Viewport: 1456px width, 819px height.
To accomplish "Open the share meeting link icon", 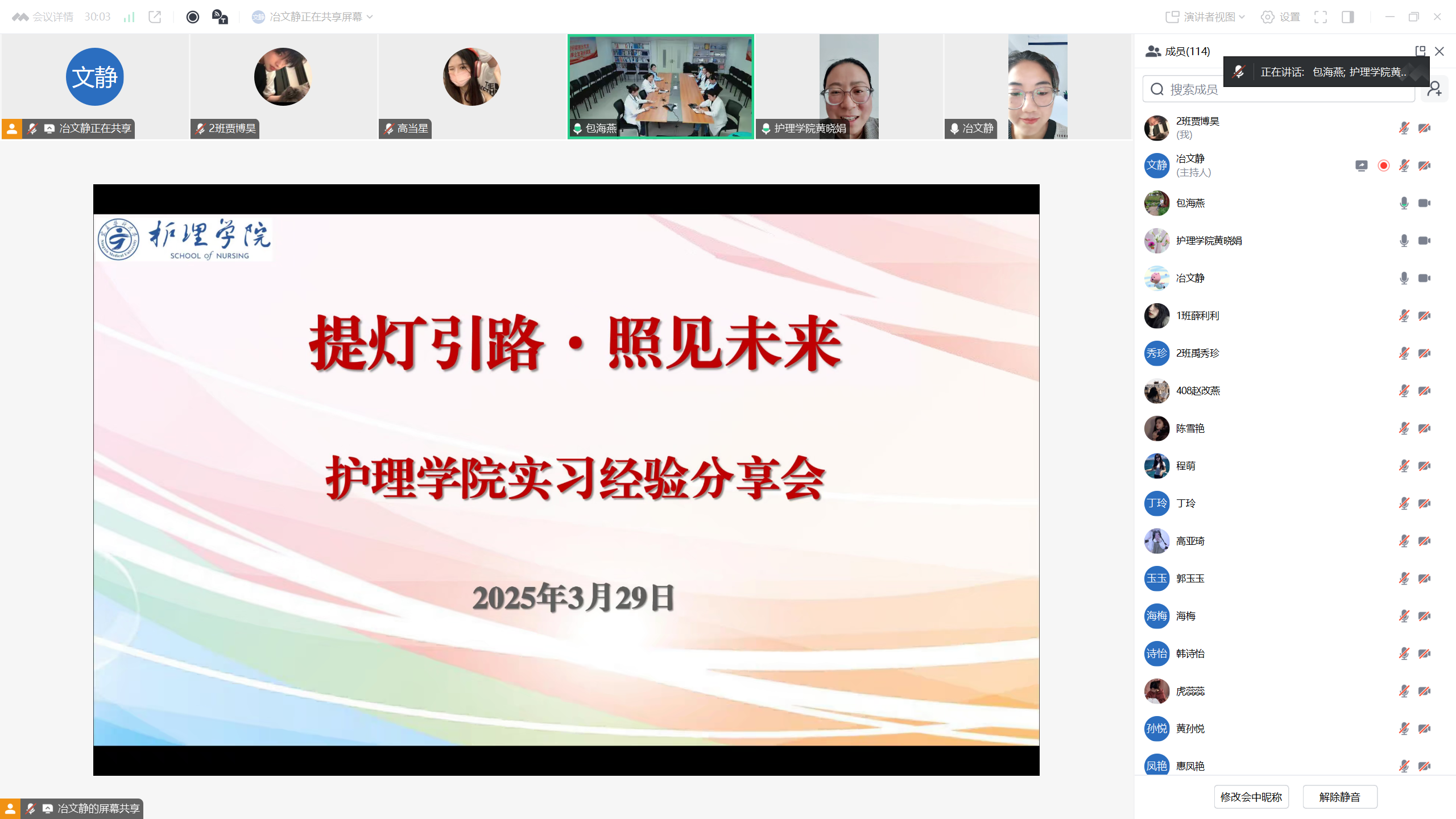I will tap(155, 17).
